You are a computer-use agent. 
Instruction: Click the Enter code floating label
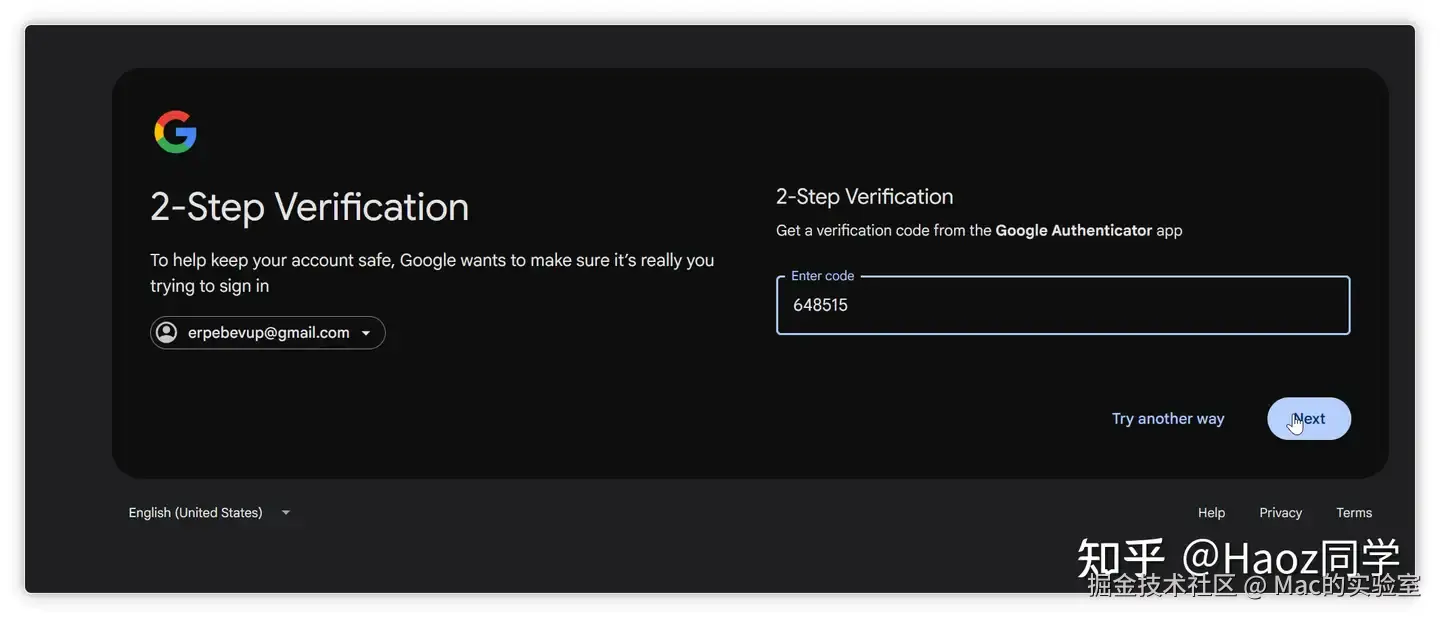823,276
